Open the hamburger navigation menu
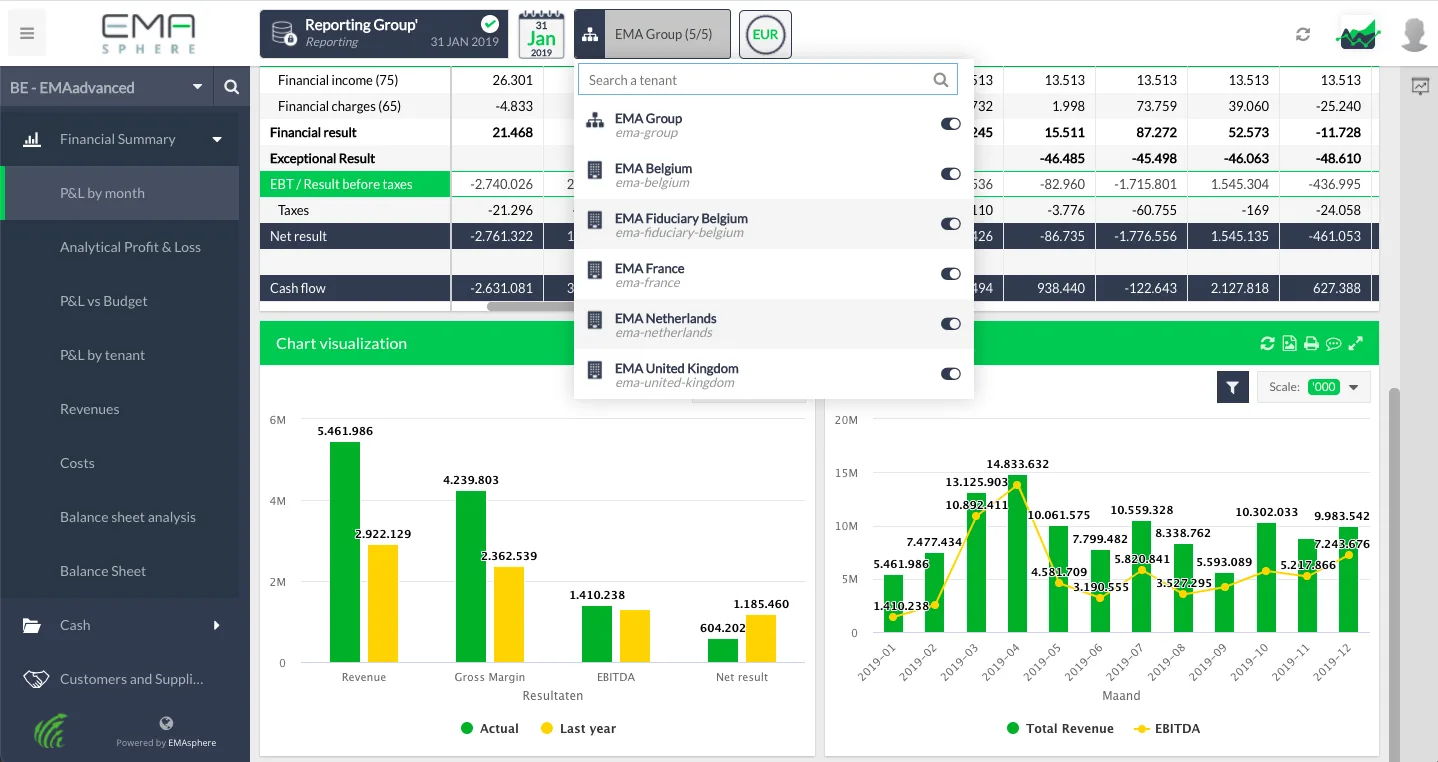The height and width of the screenshot is (762, 1438). (x=27, y=34)
